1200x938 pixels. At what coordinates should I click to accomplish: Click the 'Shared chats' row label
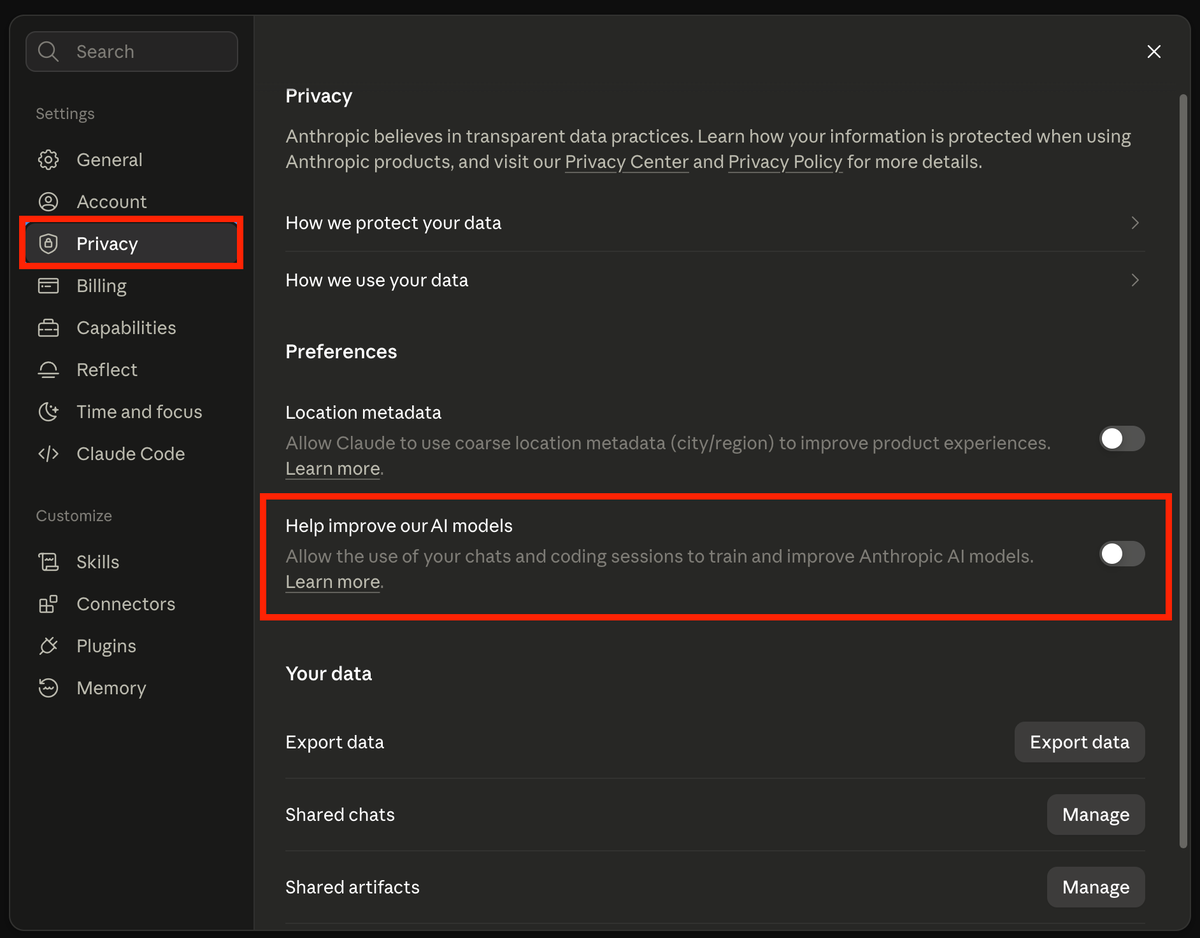click(340, 815)
